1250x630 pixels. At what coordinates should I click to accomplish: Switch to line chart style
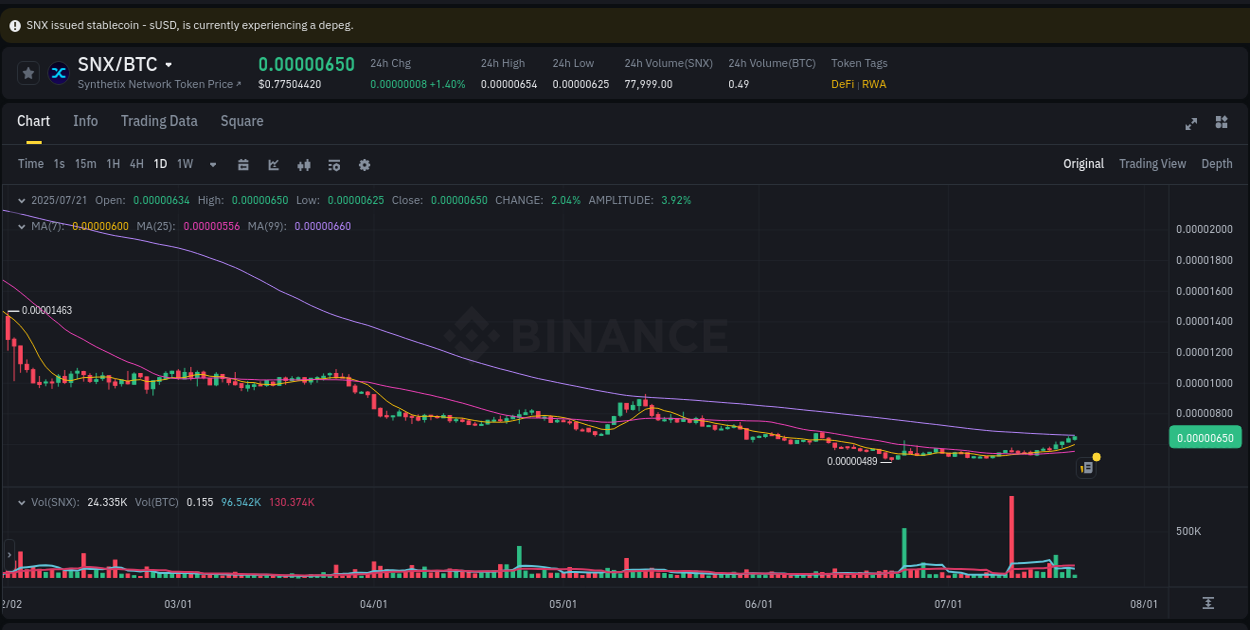click(273, 164)
